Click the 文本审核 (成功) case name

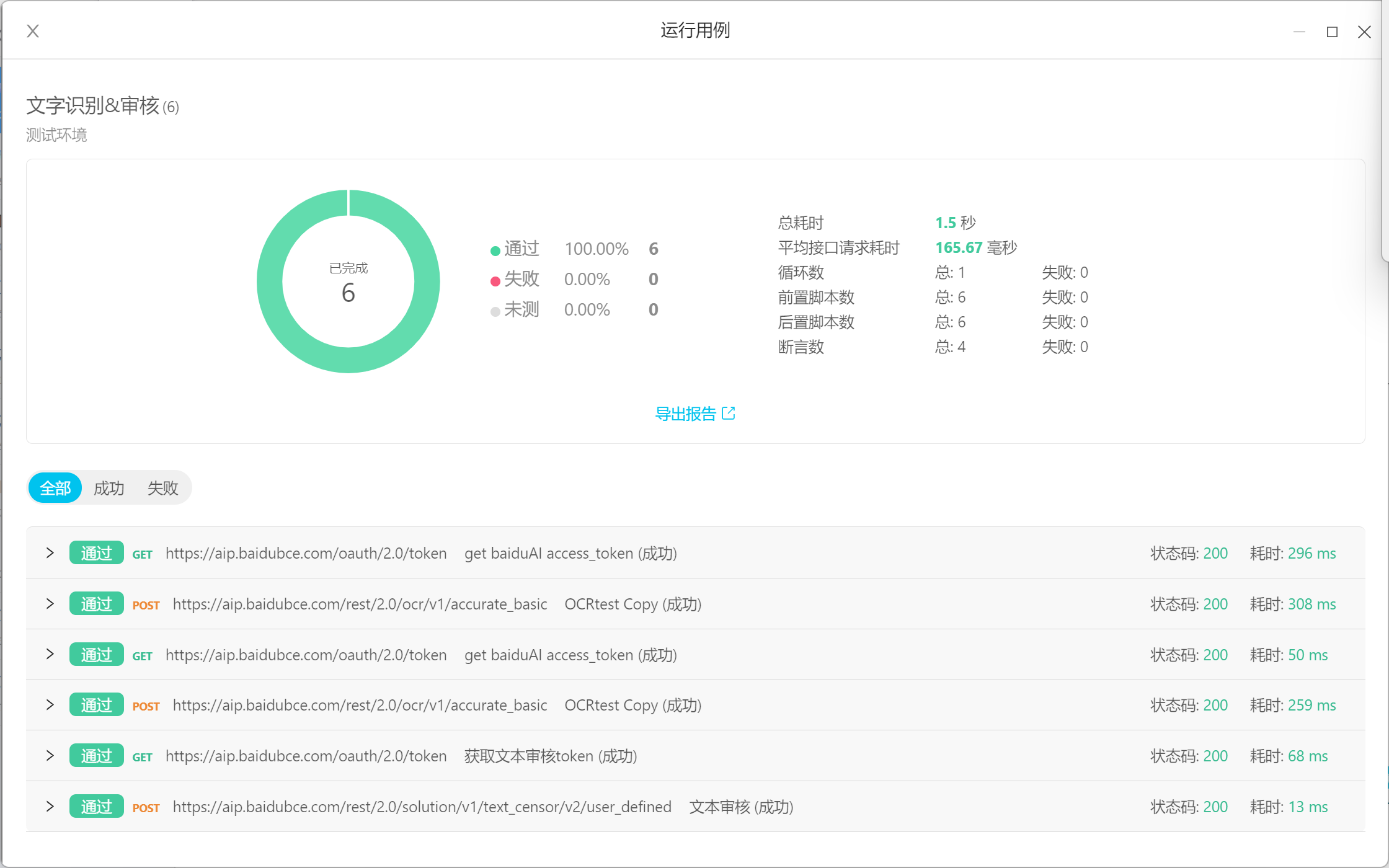coord(741,807)
